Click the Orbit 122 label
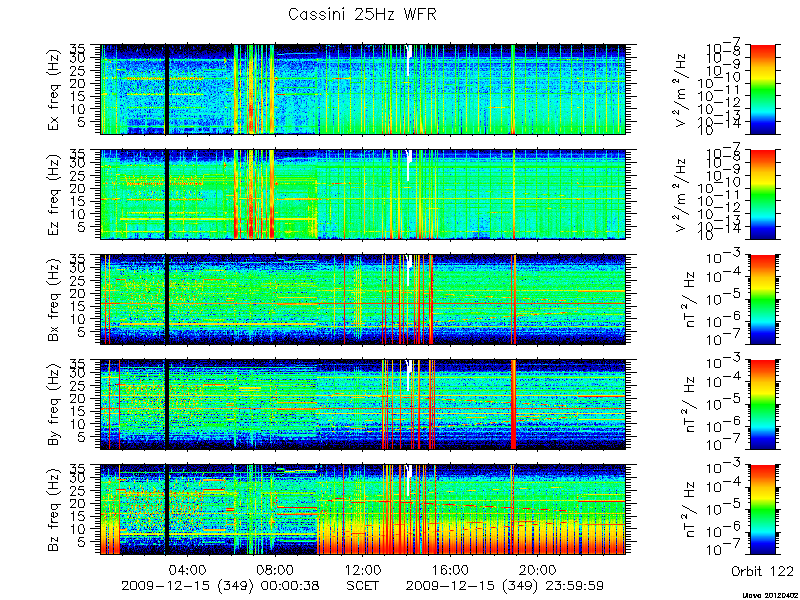The image size is (800, 600). click(762, 571)
